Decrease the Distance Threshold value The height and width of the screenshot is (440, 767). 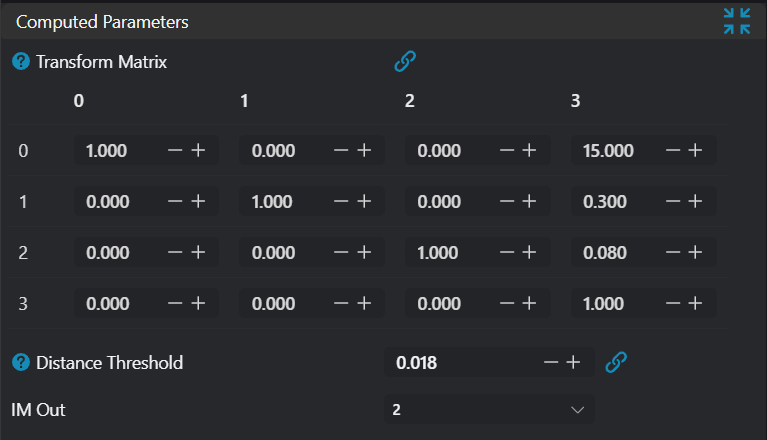pyautogui.click(x=550, y=362)
